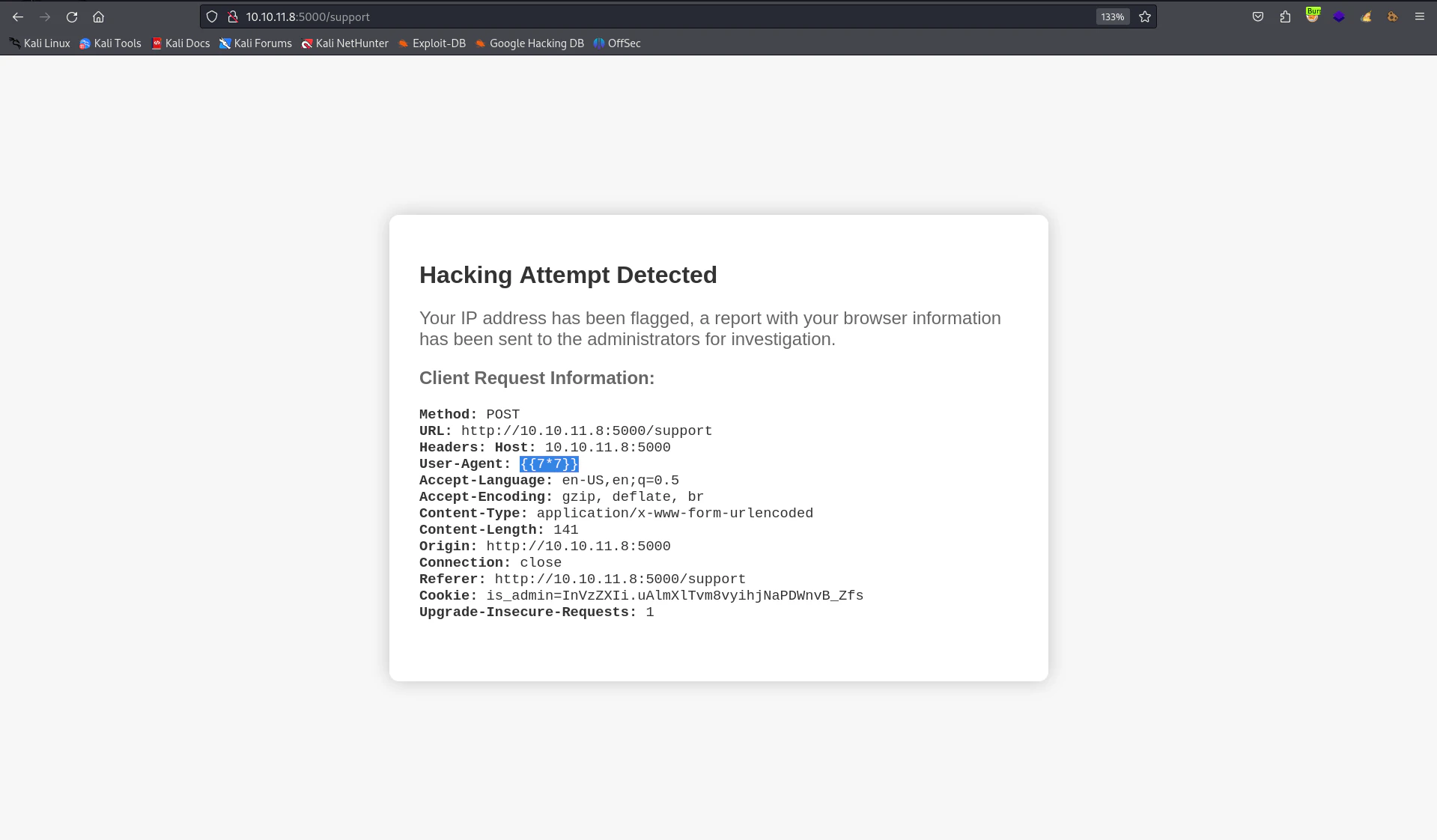The height and width of the screenshot is (840, 1437).
Task: Click the insecure connection padlock icon
Action: coord(233,16)
